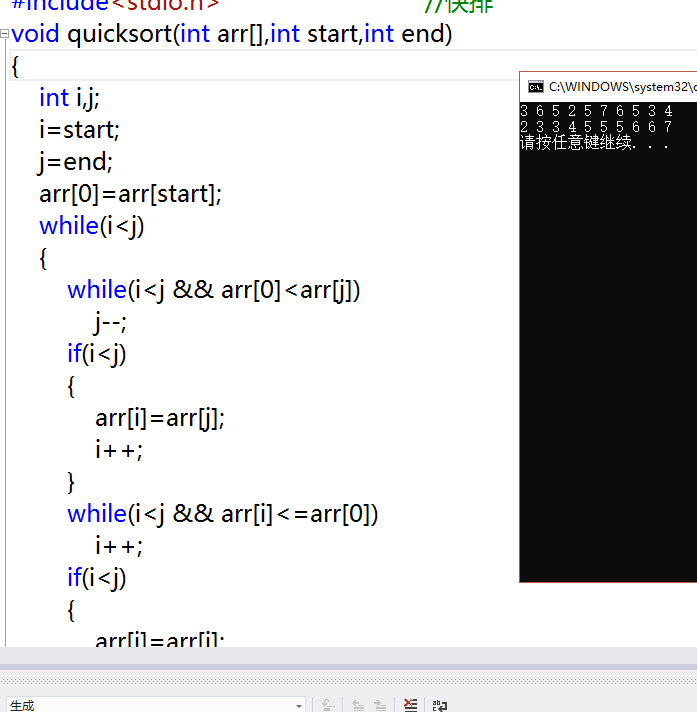Click the clear all output icon
The image size is (697, 712).
point(410,705)
